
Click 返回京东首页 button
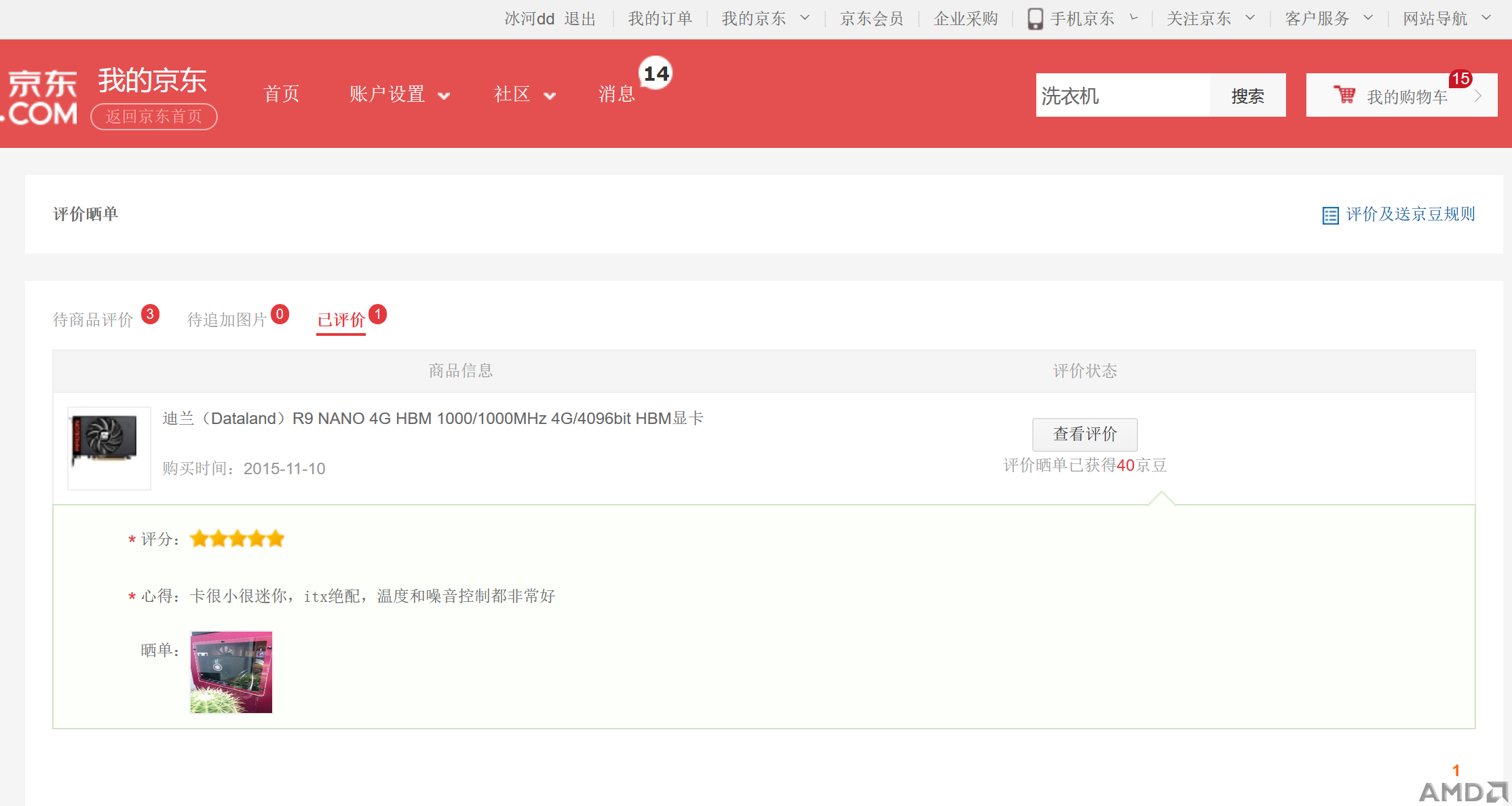(x=154, y=117)
